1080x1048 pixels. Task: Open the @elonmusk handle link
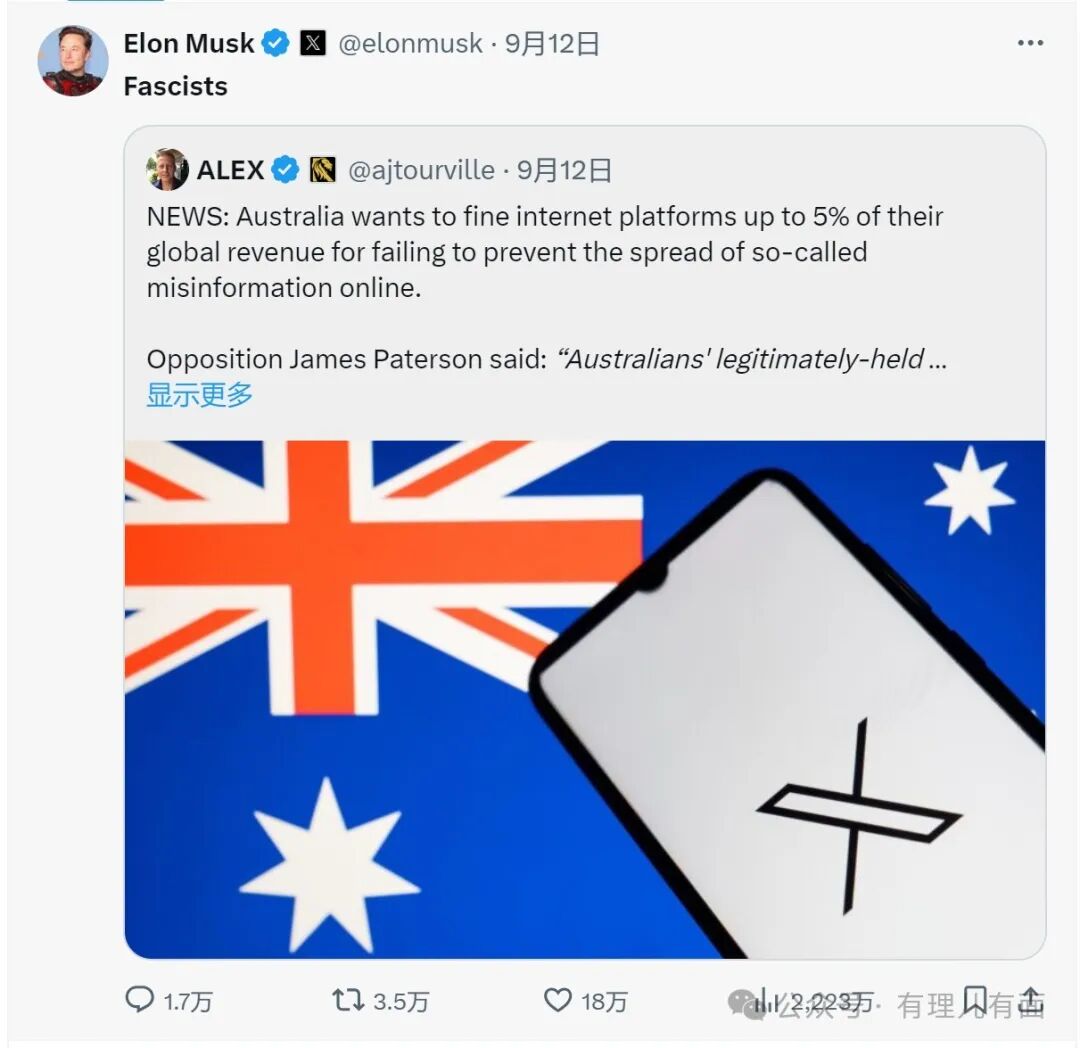click(x=411, y=44)
